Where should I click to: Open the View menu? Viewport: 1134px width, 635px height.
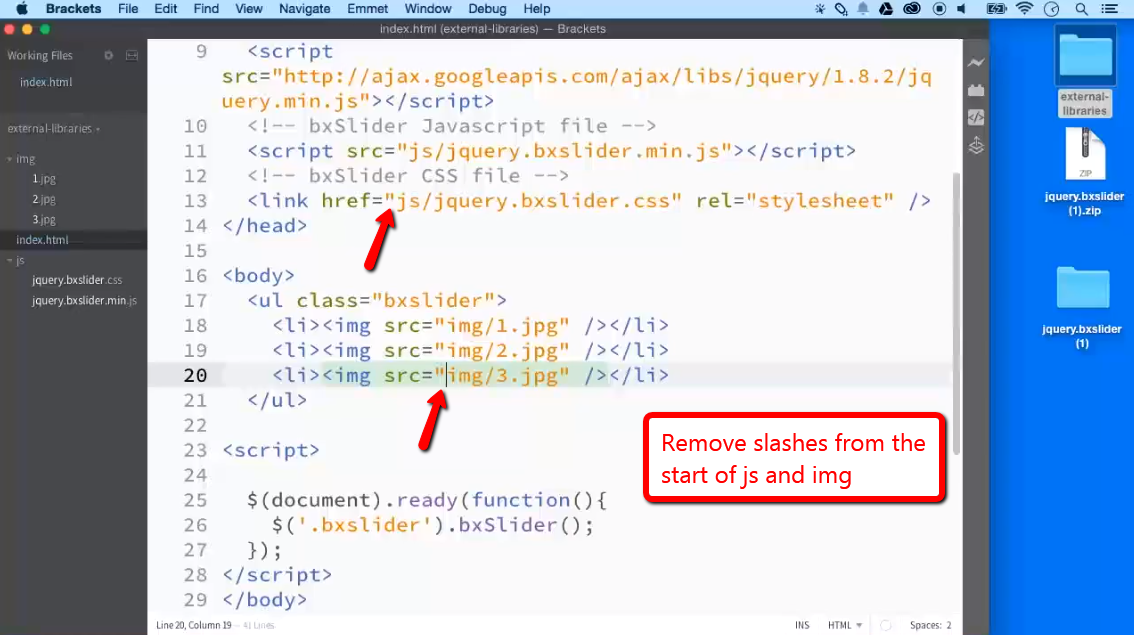coord(249,9)
